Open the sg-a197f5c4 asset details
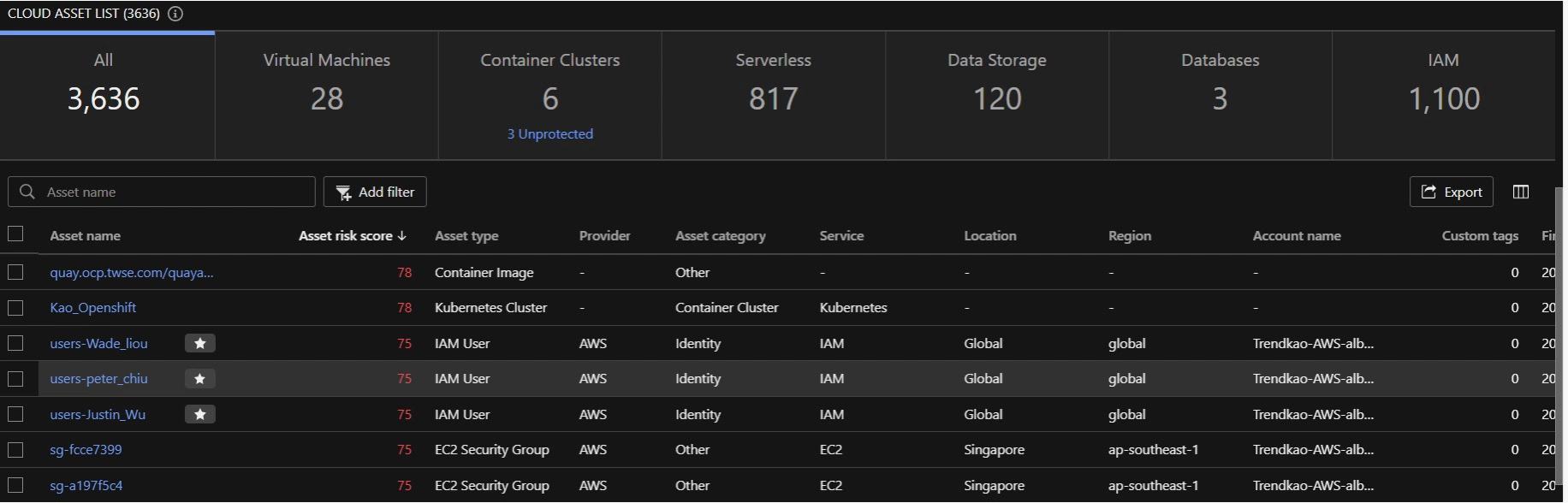This screenshot has height=503, width=1568. point(86,485)
